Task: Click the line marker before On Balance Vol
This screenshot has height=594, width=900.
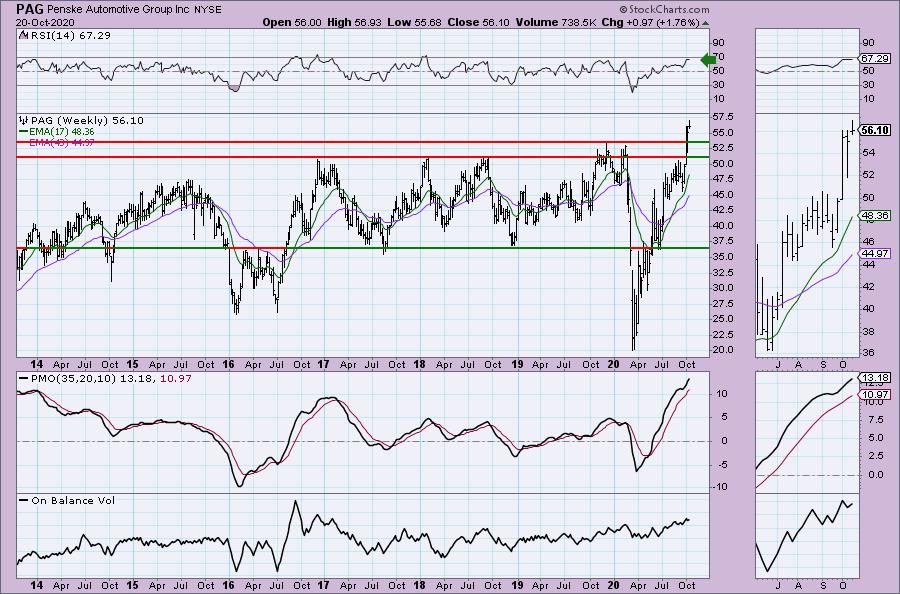Action: click(x=24, y=500)
